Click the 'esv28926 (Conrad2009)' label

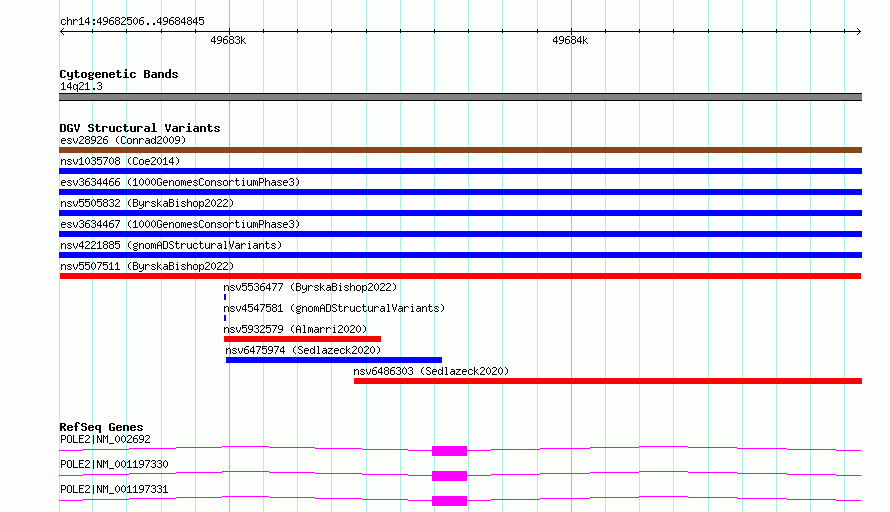[x=123, y=140]
